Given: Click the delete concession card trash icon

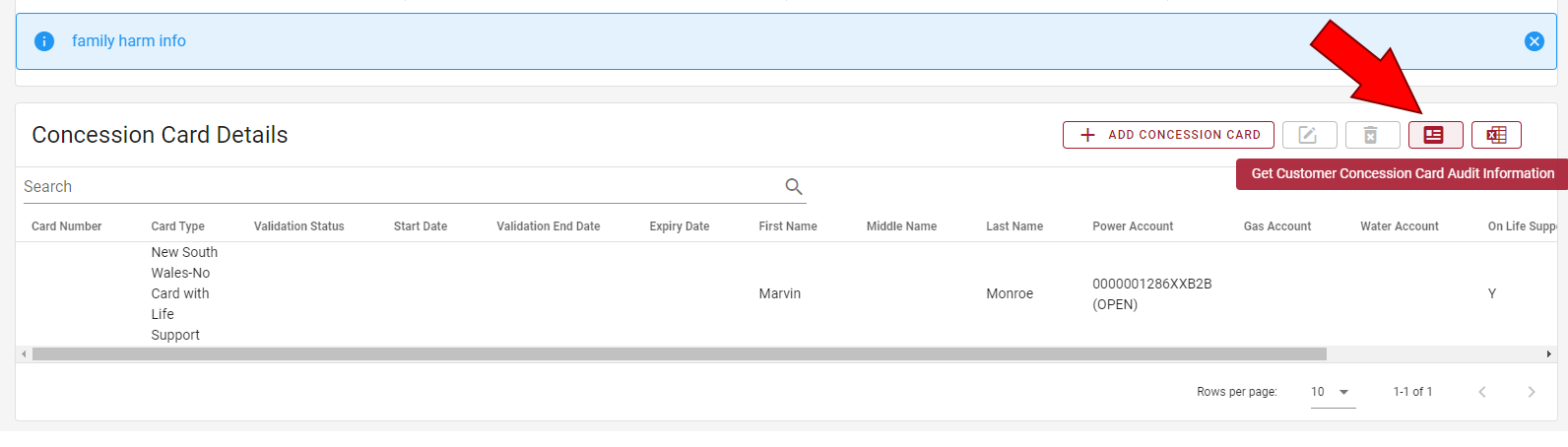Looking at the screenshot, I should tap(1371, 135).
